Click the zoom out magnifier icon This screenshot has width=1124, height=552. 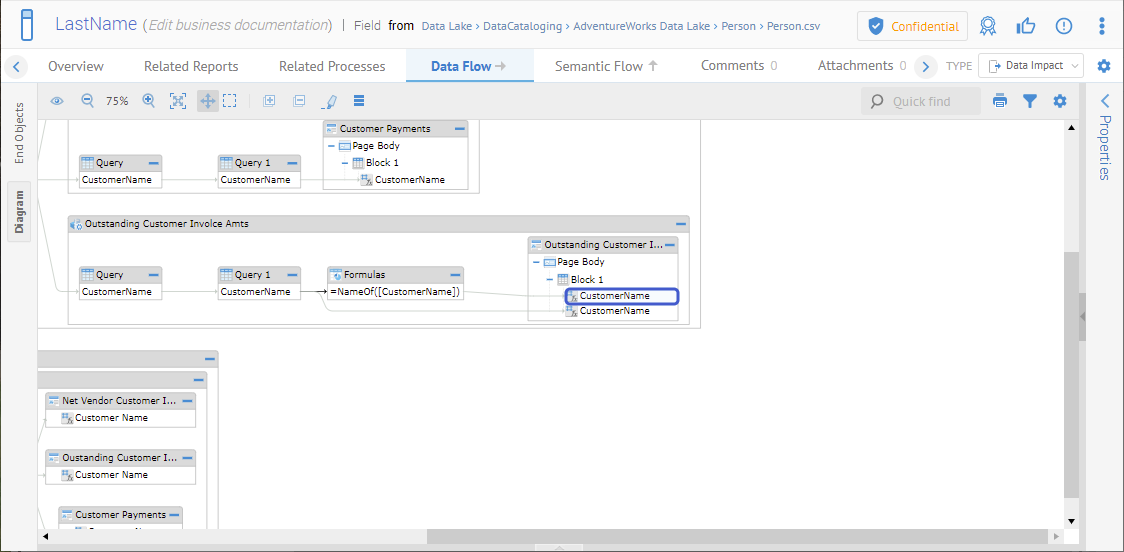87,101
